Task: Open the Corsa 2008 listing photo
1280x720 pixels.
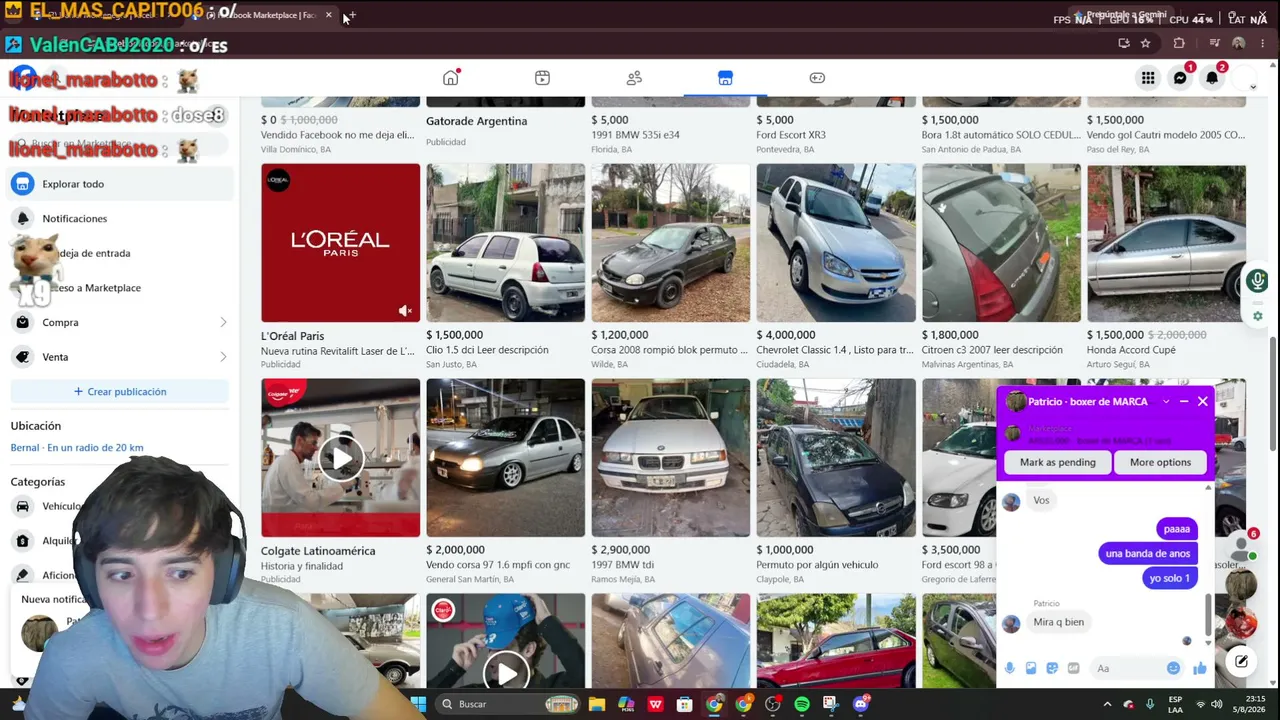Action: pos(671,243)
